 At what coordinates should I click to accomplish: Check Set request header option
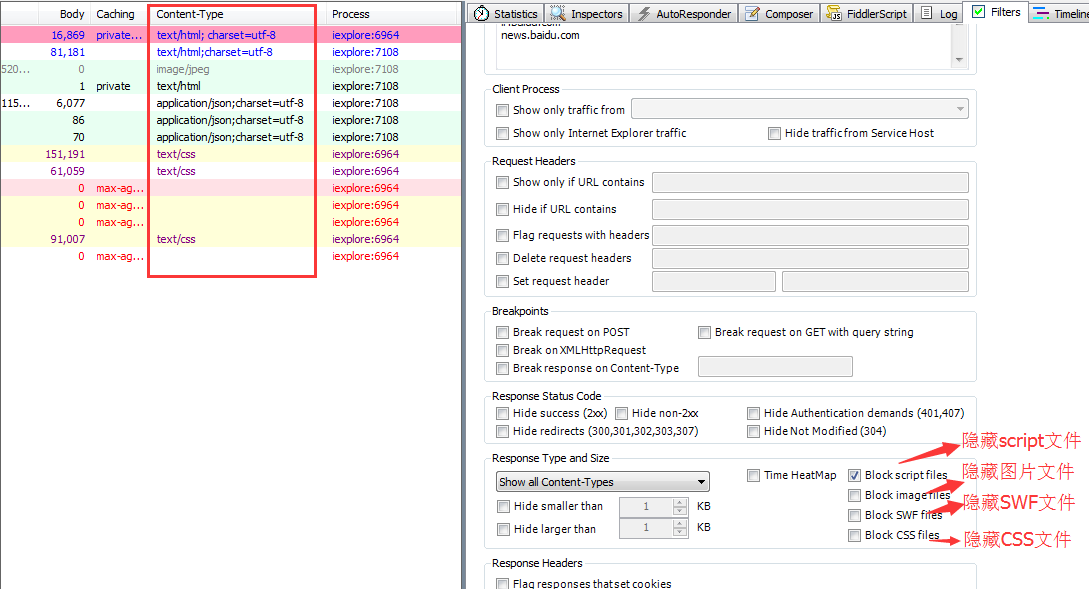point(502,282)
